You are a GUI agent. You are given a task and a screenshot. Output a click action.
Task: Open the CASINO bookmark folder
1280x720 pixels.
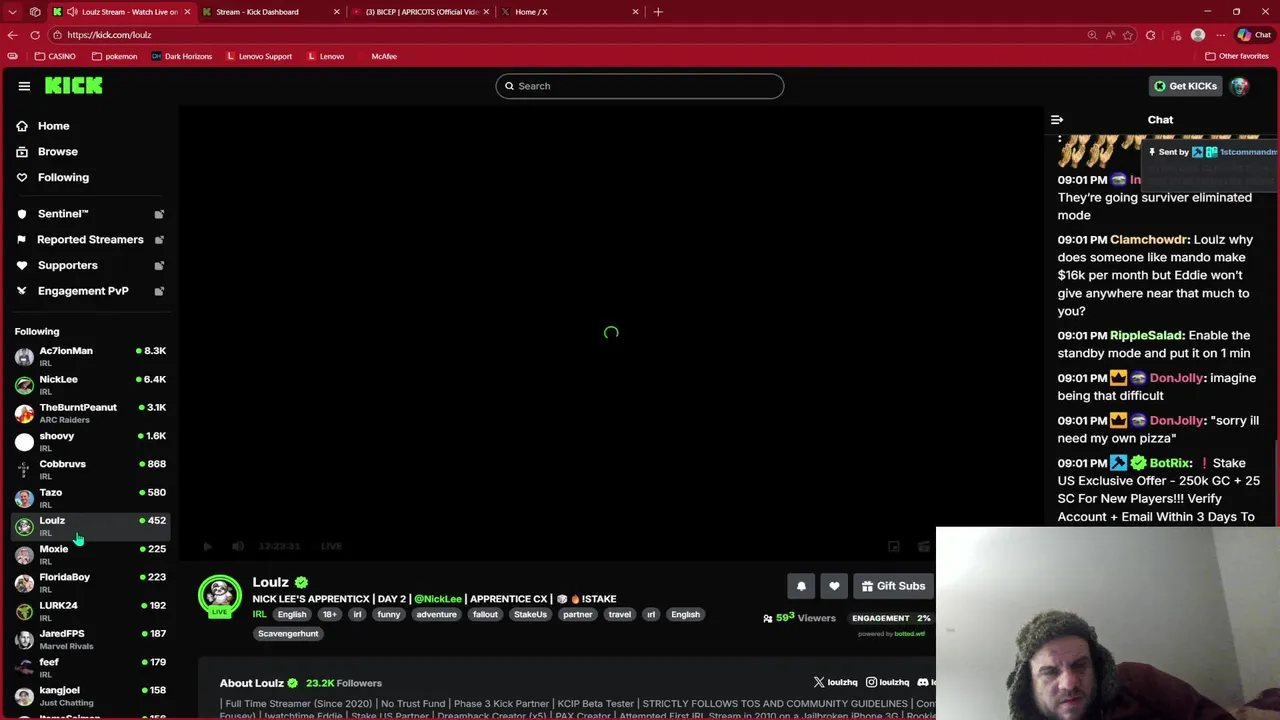[55, 57]
